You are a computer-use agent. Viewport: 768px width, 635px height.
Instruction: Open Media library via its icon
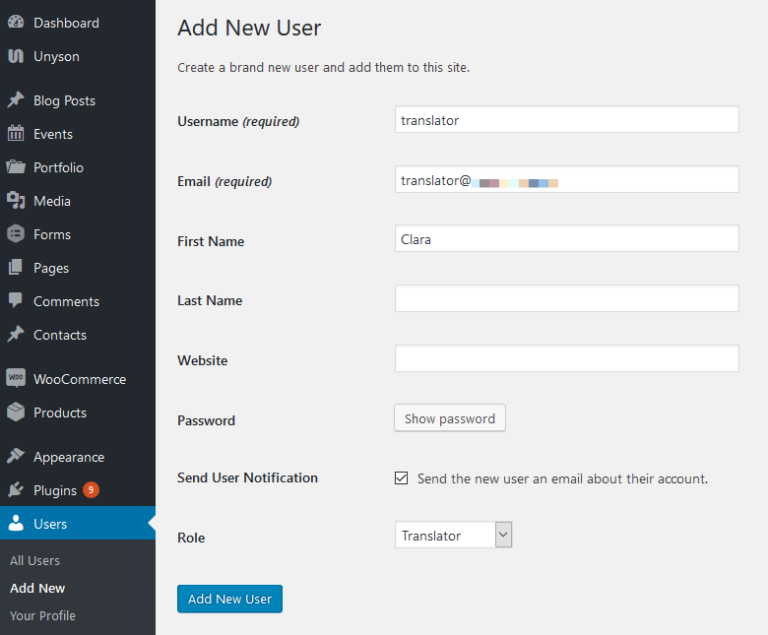point(16,201)
